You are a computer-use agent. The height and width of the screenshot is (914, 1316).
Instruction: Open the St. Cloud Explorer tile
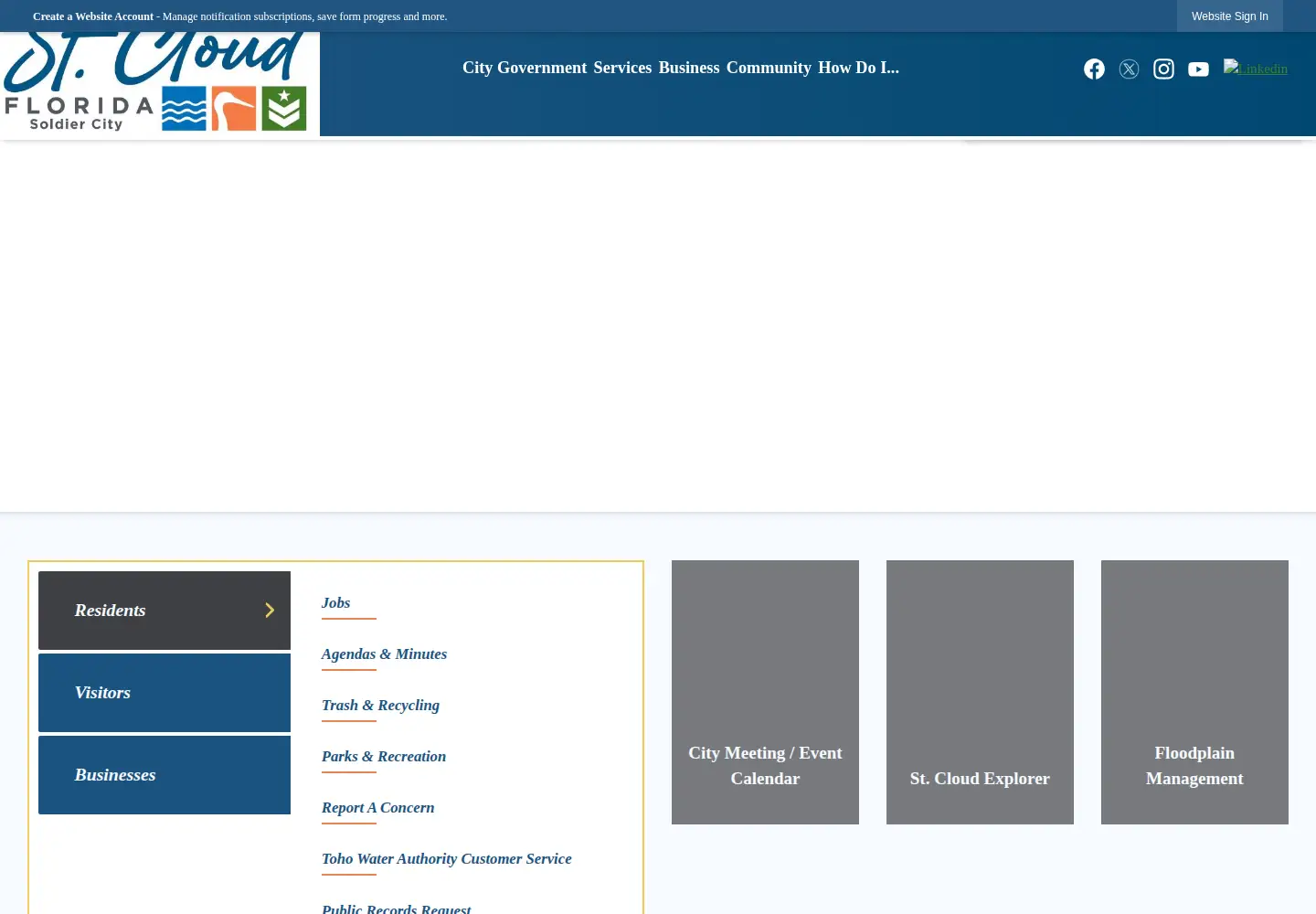980,692
